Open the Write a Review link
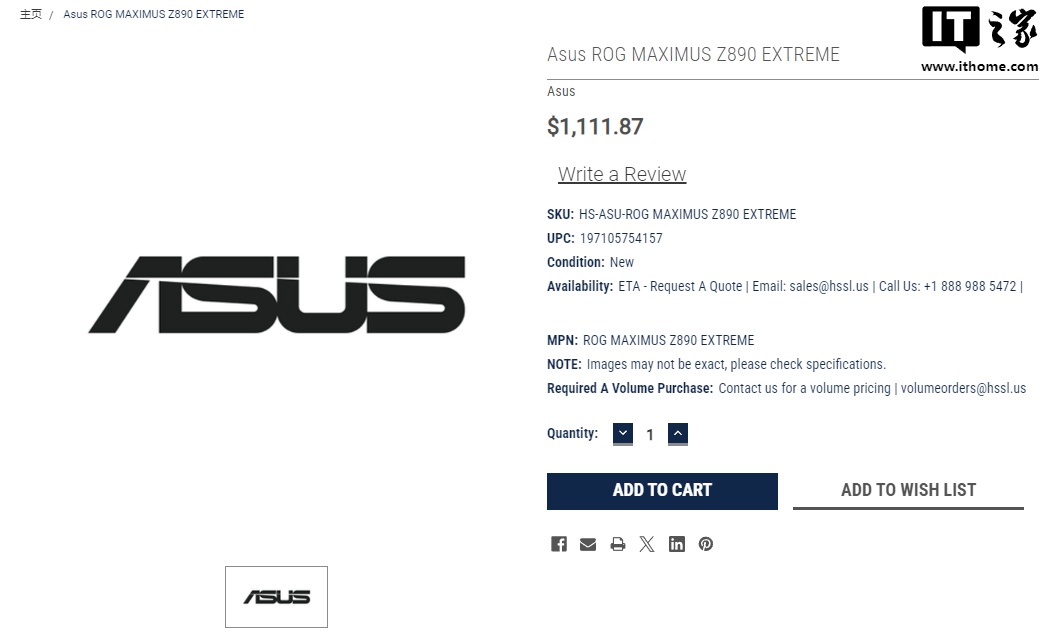This screenshot has height=643, width=1054. pos(622,174)
